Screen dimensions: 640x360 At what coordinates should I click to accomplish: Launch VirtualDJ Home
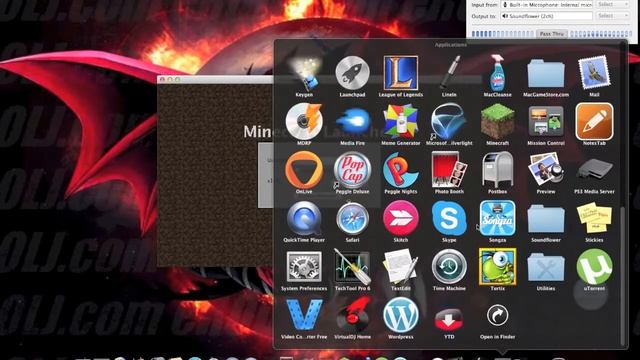[352, 315]
